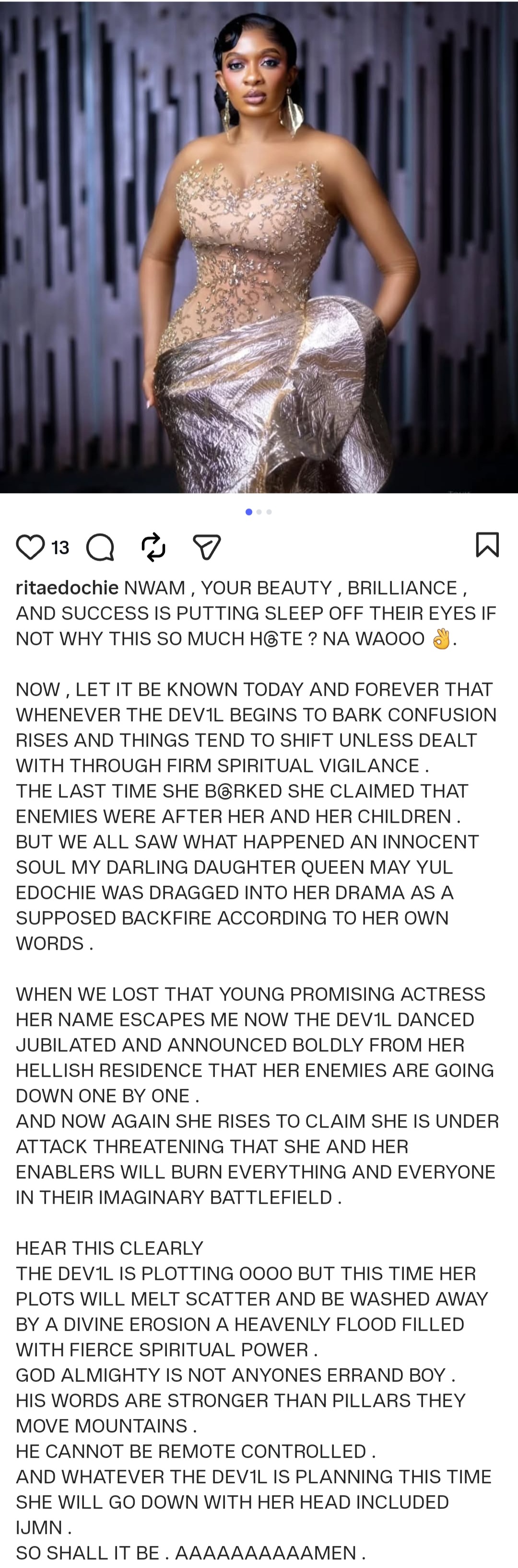Jump to the third carousel dot
Image resolution: width=518 pixels, height=1568 pixels.
(x=269, y=512)
